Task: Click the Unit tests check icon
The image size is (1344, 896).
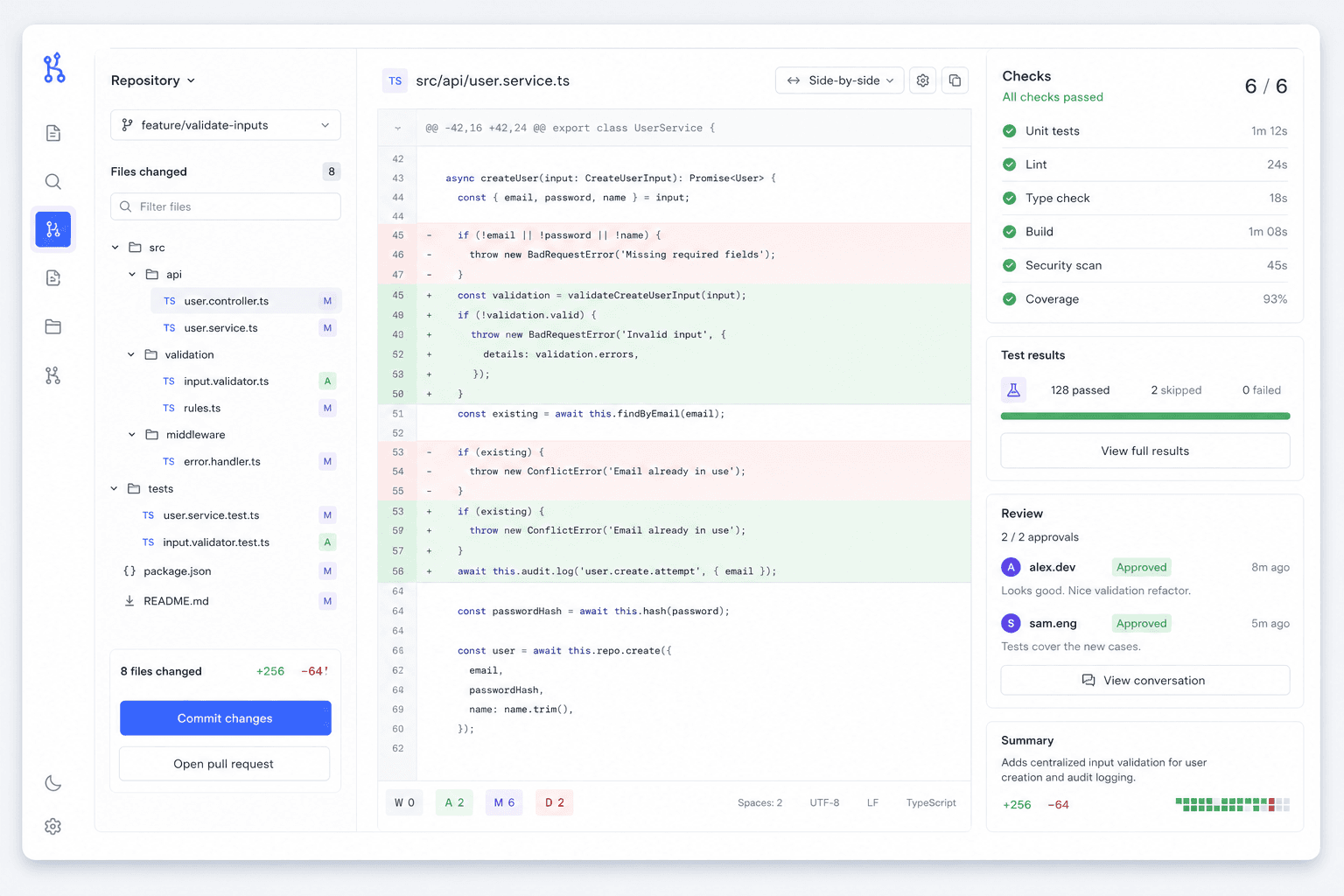Action: point(1009,131)
